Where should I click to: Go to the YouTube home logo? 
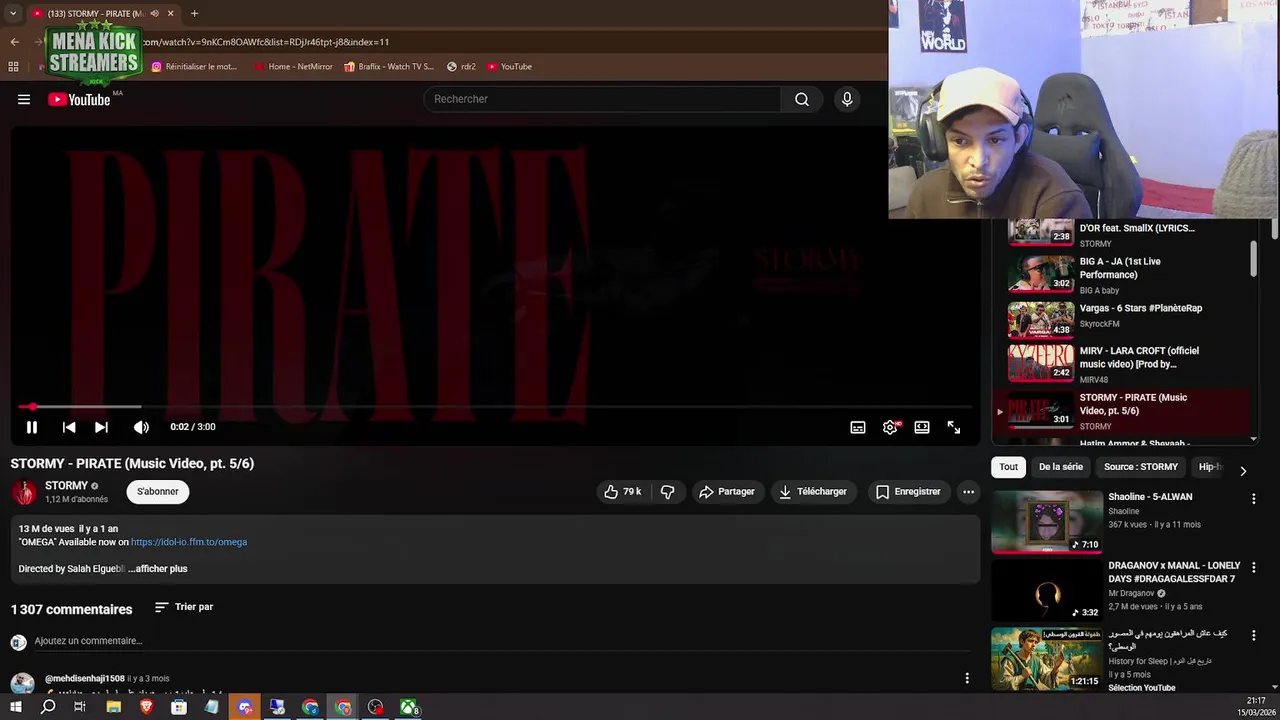click(x=79, y=99)
